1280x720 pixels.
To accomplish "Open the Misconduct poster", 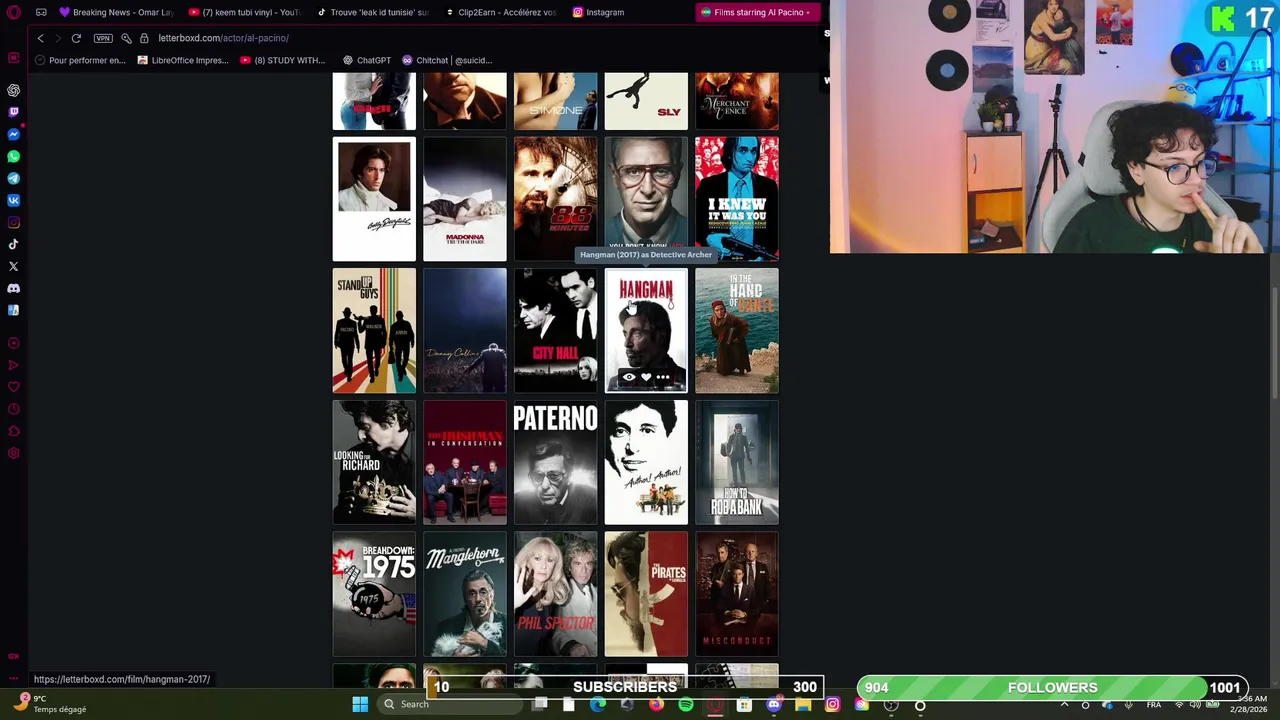I will pos(737,594).
